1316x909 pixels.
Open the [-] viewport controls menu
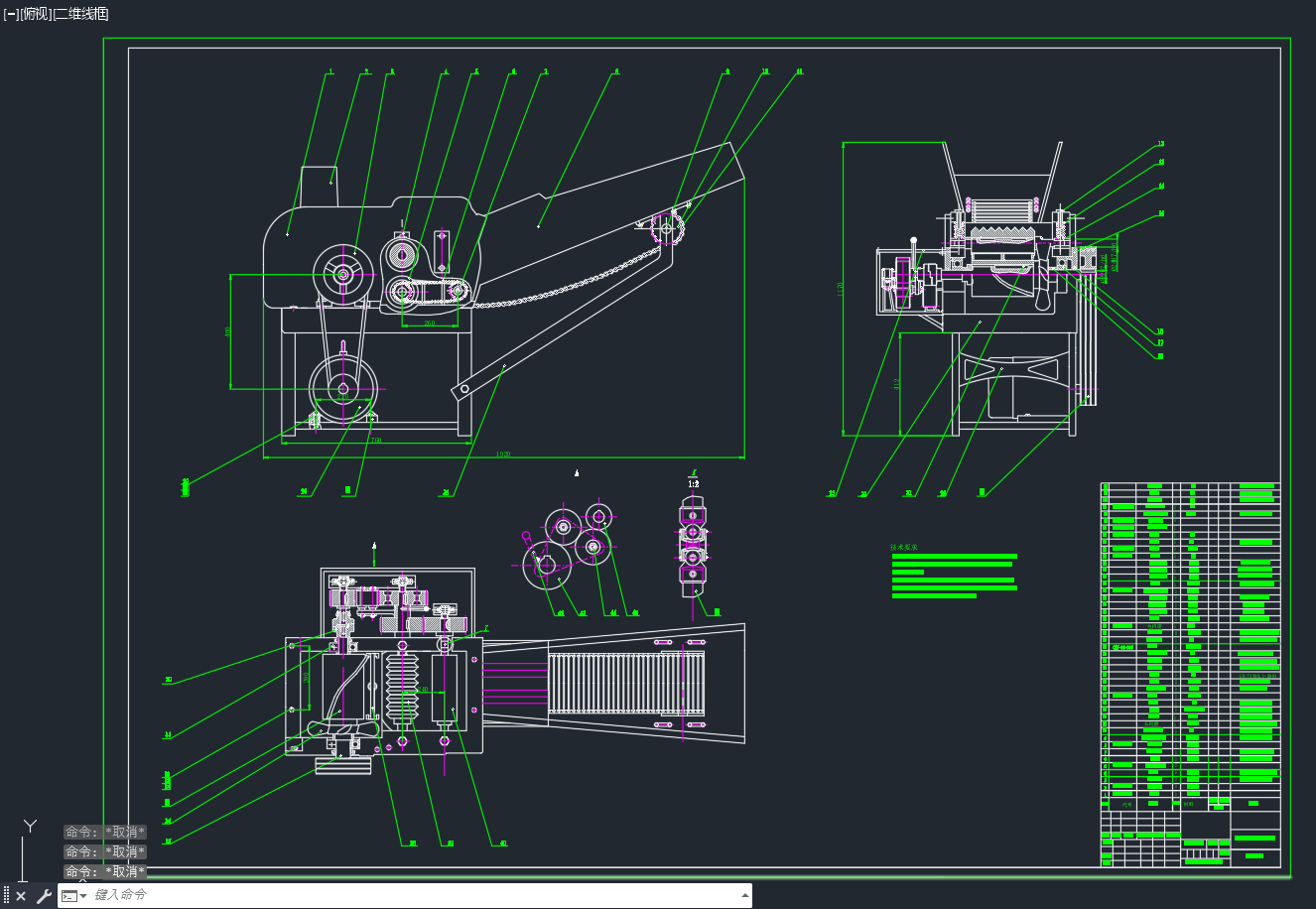click(x=11, y=14)
